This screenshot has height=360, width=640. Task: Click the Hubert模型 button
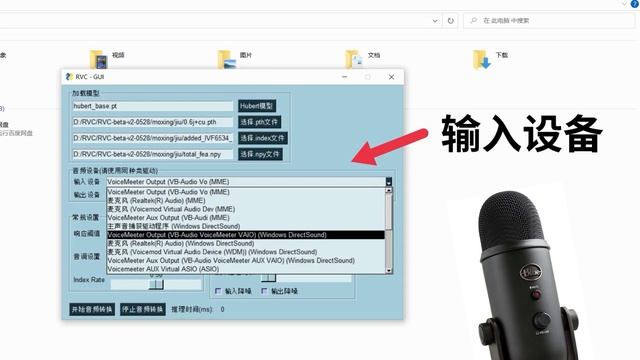pyautogui.click(x=257, y=106)
